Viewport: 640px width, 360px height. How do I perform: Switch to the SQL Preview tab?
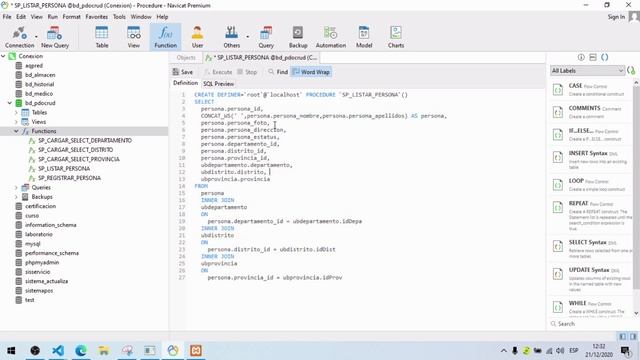[218, 84]
